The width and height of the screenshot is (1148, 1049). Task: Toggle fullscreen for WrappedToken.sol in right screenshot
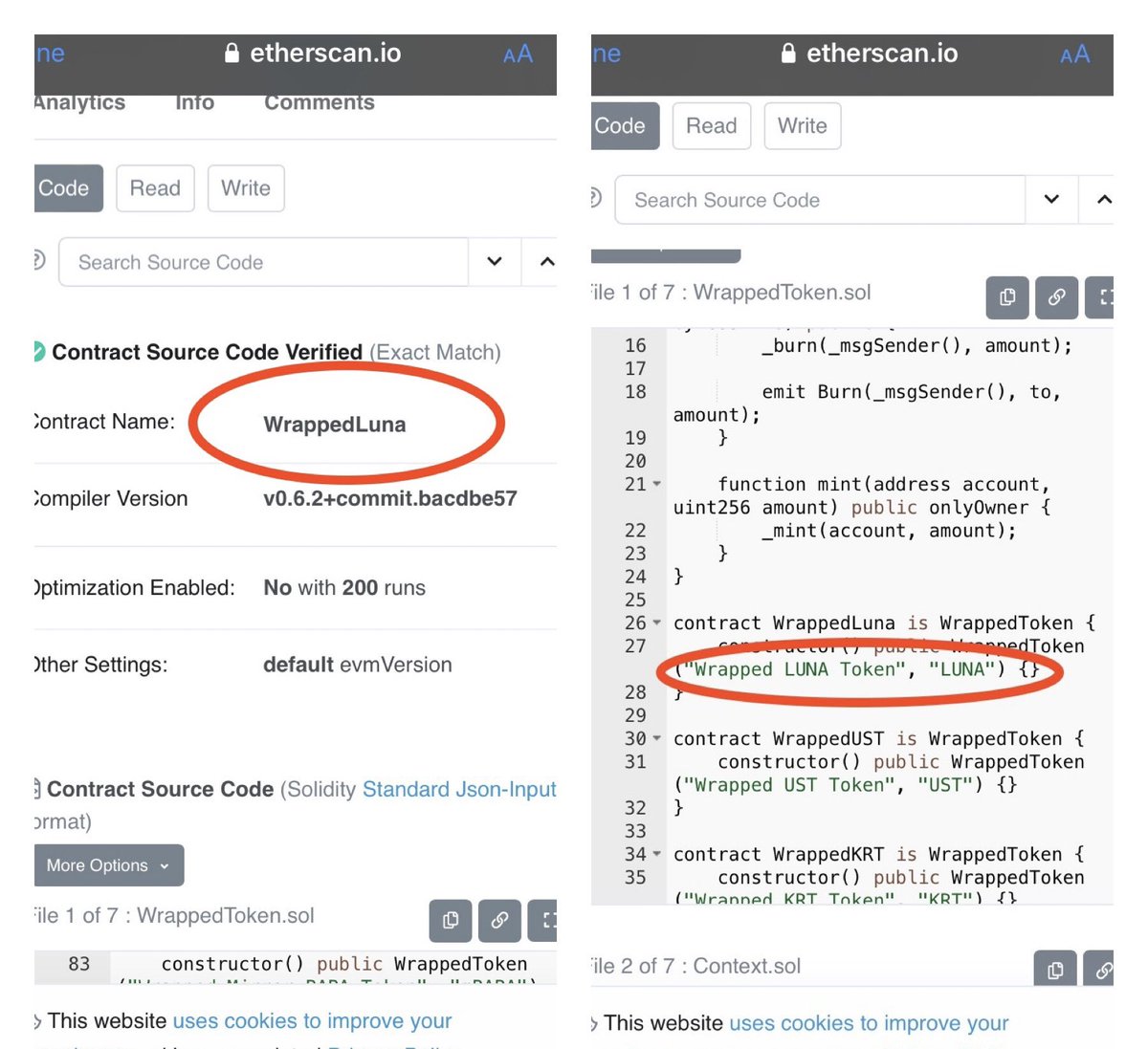pyautogui.click(x=1100, y=297)
